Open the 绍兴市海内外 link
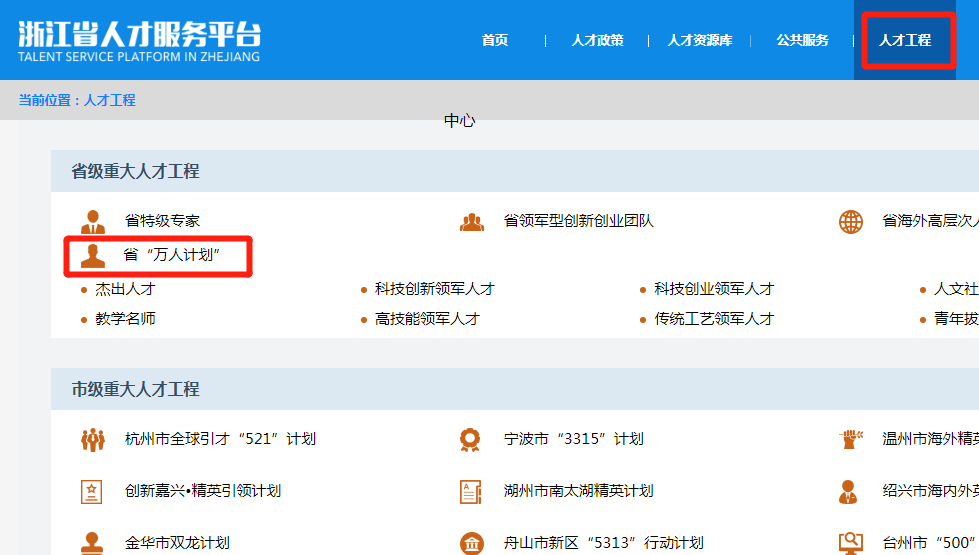 point(930,491)
